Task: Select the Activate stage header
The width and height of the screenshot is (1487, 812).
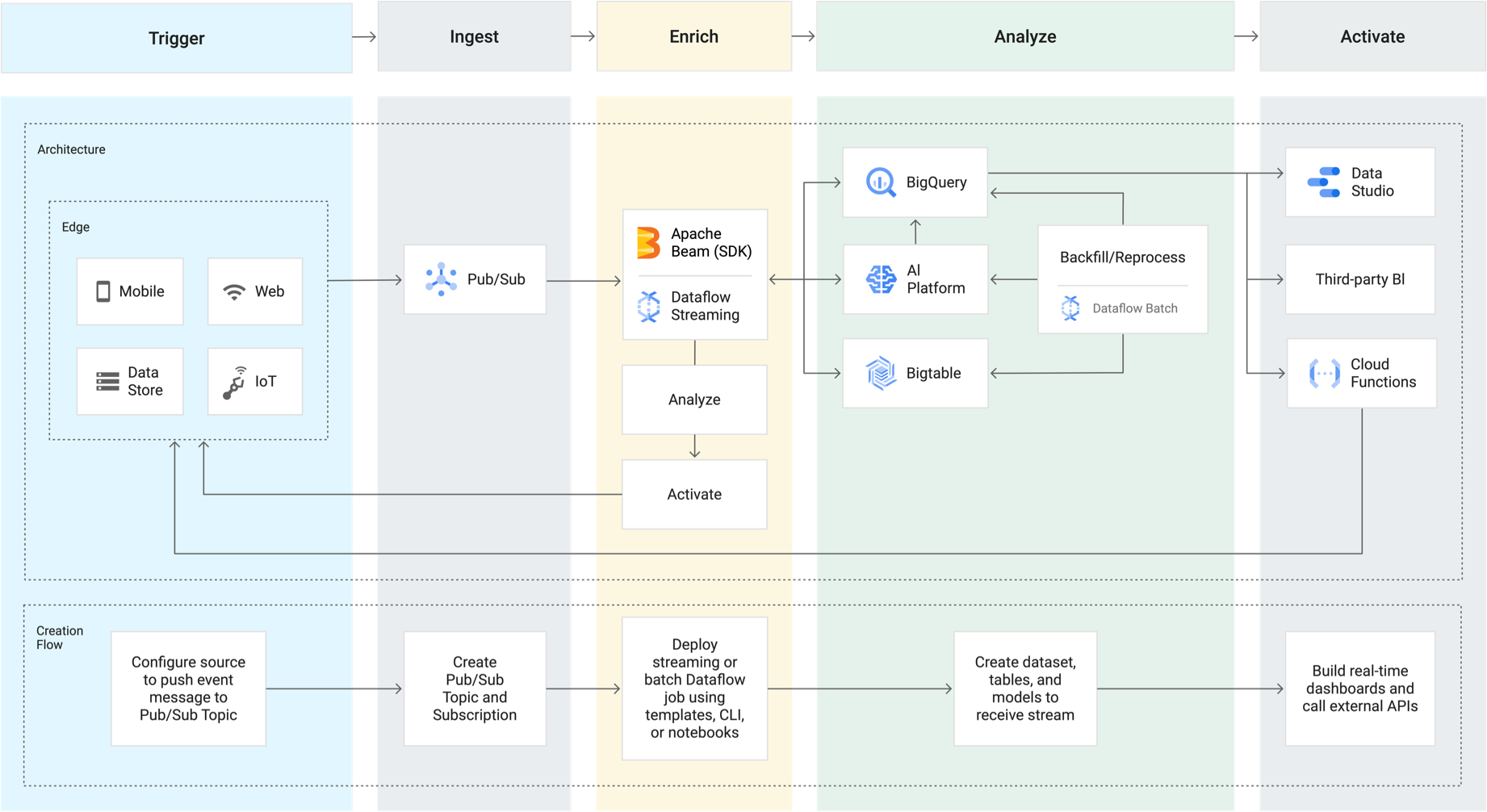Action: (x=1372, y=36)
